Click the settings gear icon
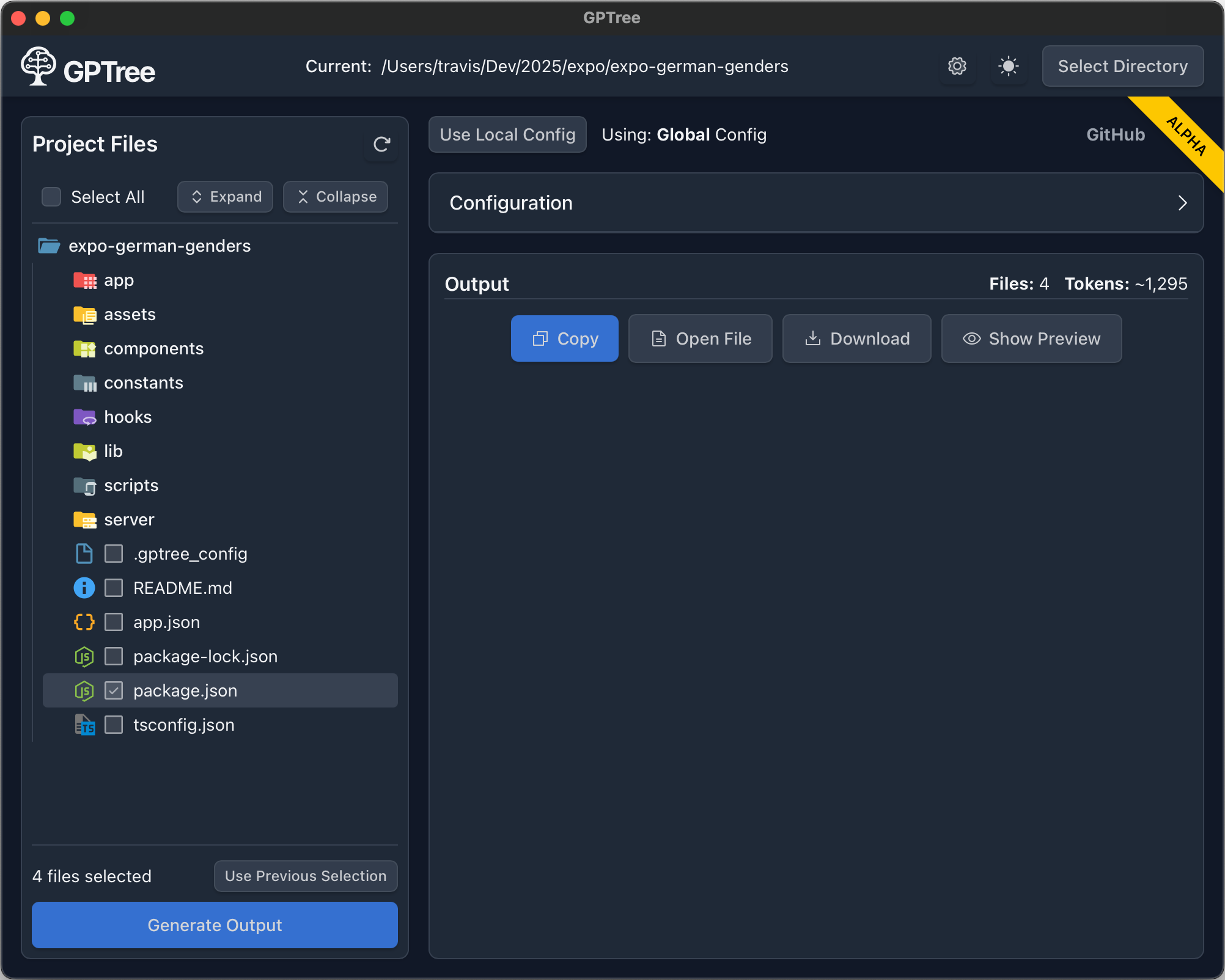 (957, 66)
